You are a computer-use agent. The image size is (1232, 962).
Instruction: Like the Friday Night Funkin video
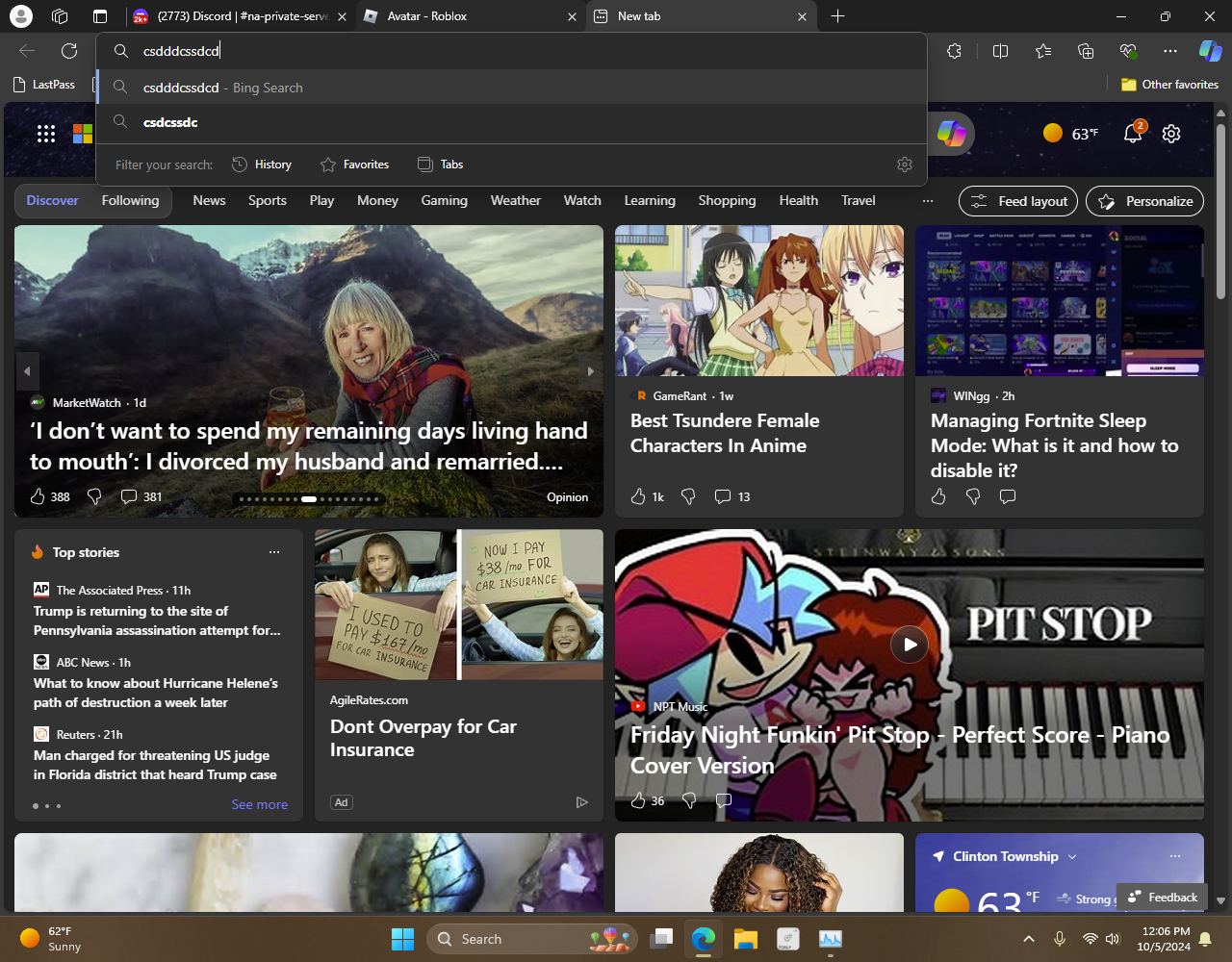[x=638, y=800]
